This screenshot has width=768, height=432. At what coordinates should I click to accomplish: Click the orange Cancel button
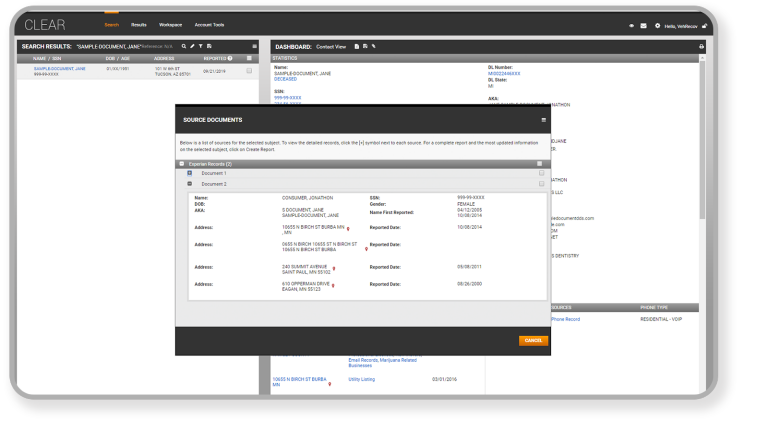click(x=533, y=340)
